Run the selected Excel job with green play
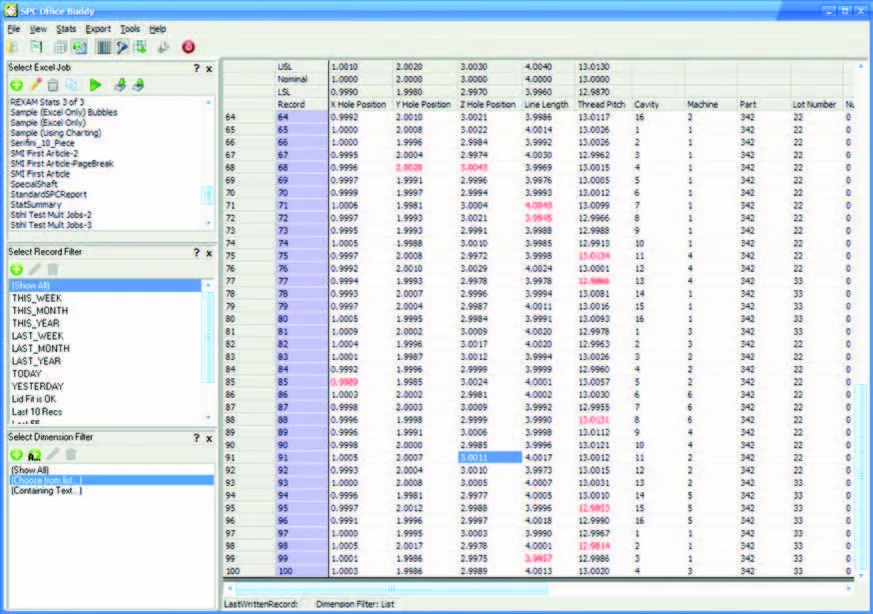Image resolution: width=873 pixels, height=614 pixels. click(x=95, y=85)
